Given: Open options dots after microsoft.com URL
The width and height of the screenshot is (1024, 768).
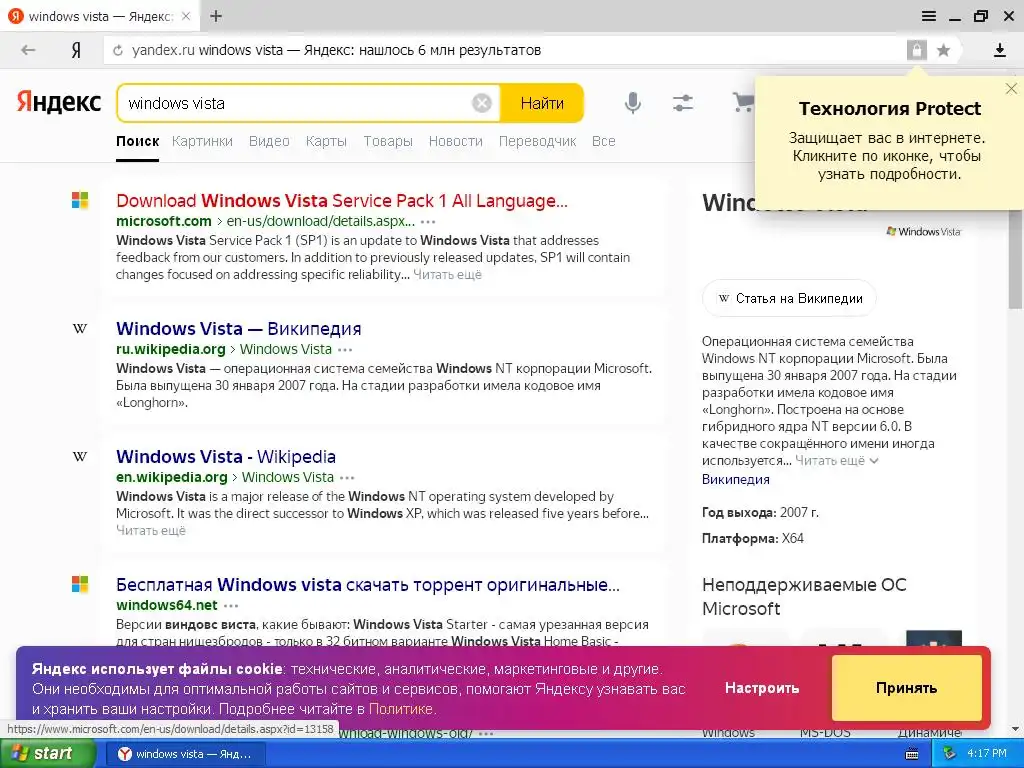Looking at the screenshot, I should point(428,222).
